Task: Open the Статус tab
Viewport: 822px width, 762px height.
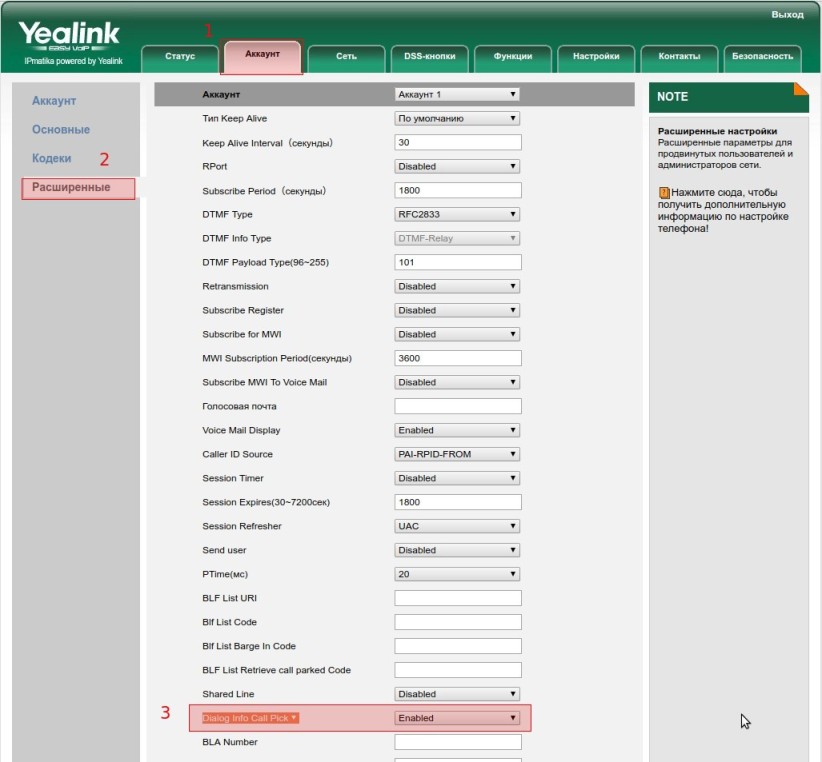Action: tap(180, 58)
